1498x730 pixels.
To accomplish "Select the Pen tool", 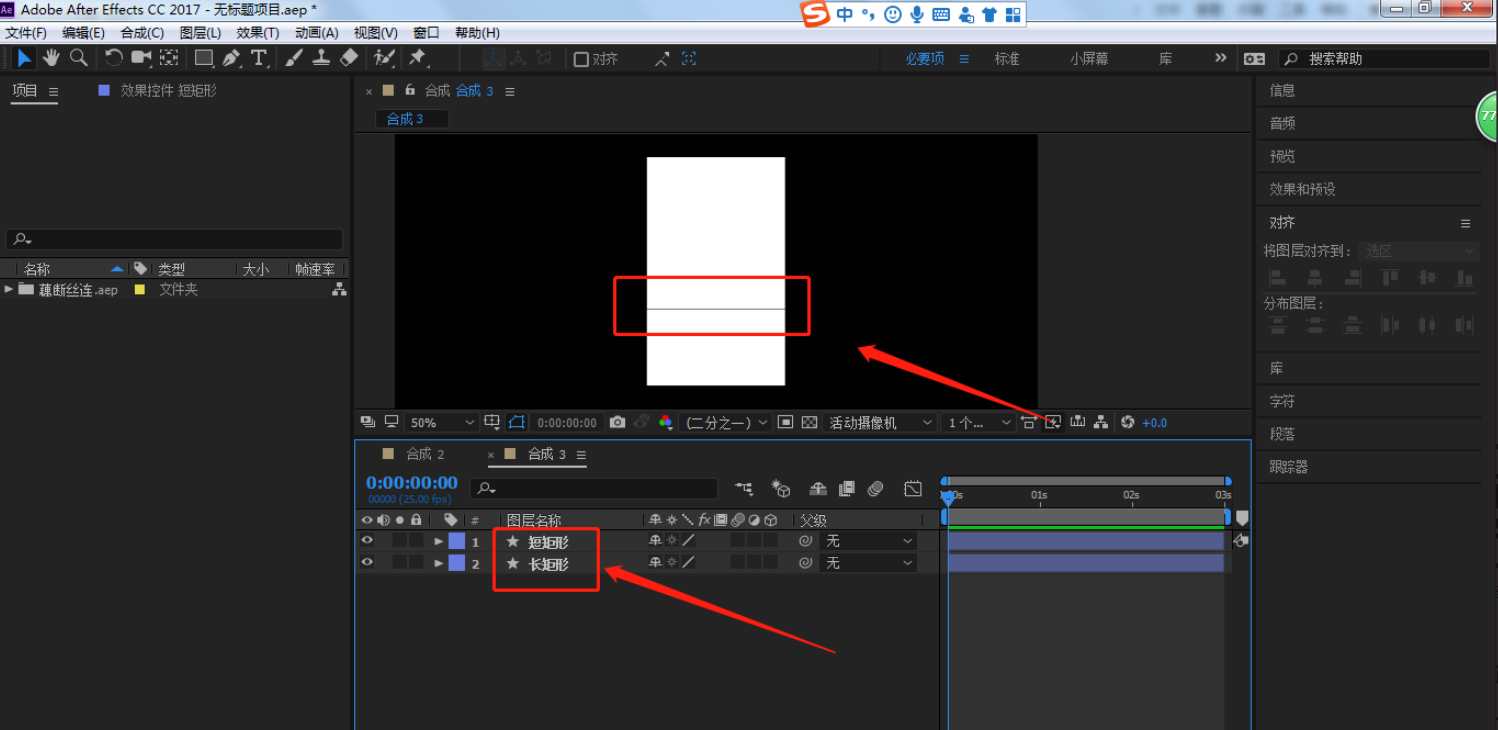I will click(x=232, y=58).
